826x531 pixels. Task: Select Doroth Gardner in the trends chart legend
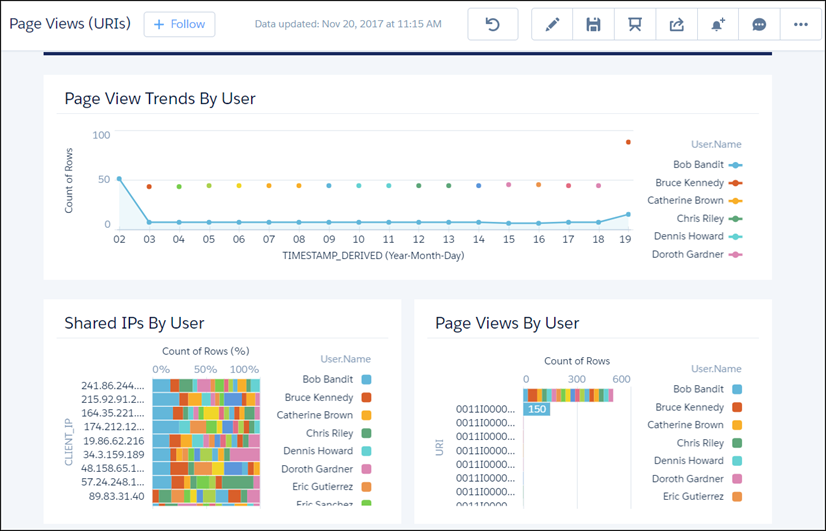pyautogui.click(x=697, y=254)
